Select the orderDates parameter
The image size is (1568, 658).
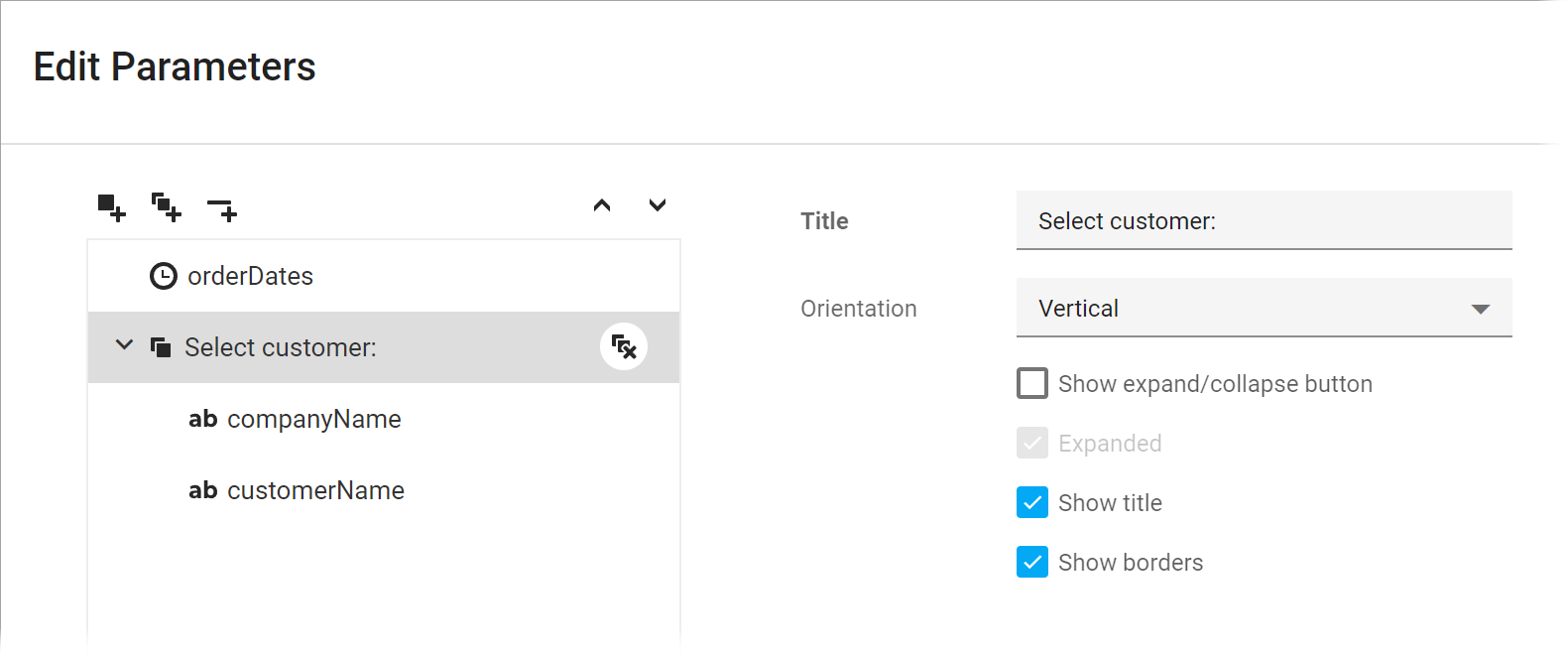(250, 276)
